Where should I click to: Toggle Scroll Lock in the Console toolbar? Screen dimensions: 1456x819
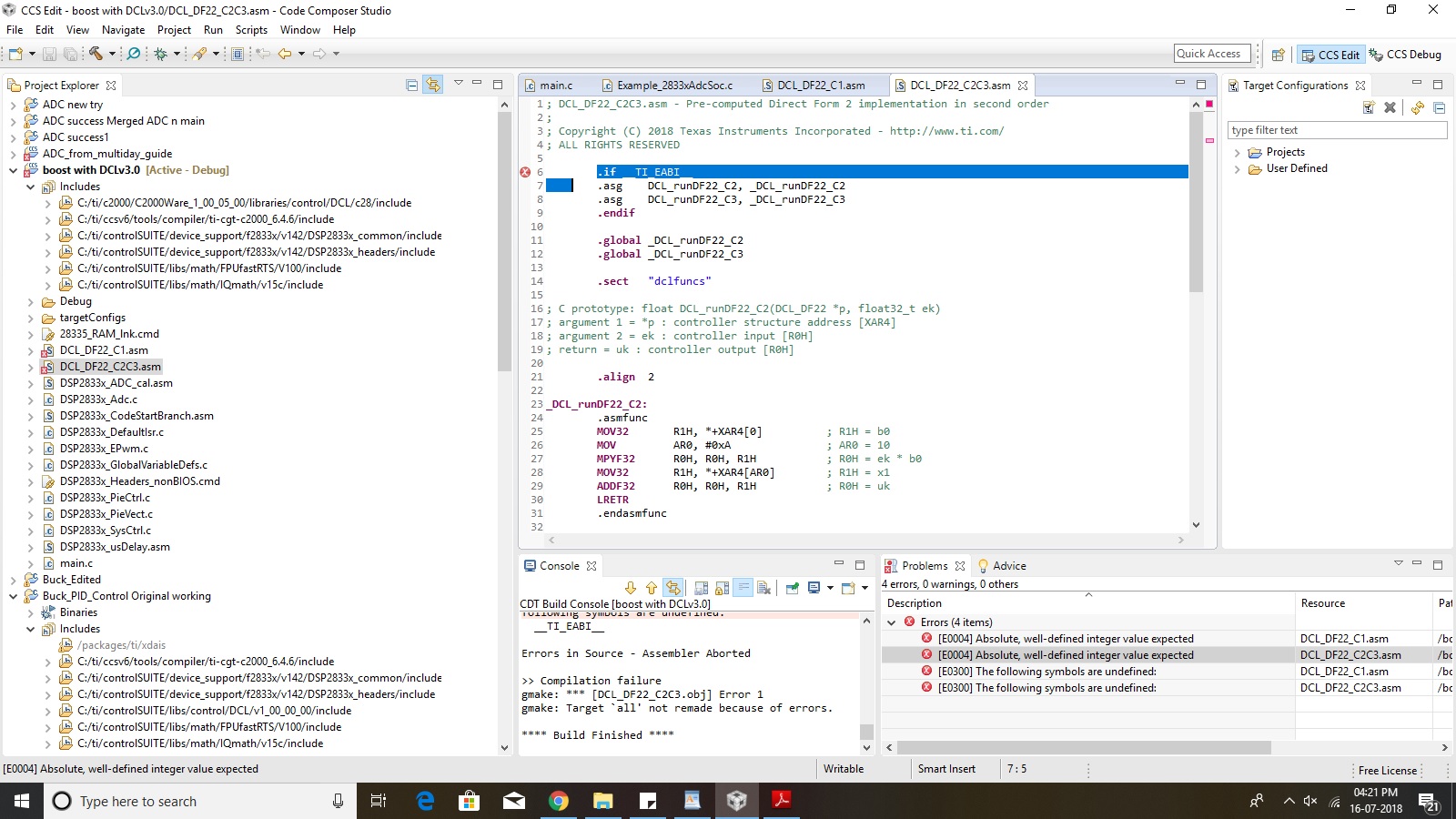(x=722, y=588)
